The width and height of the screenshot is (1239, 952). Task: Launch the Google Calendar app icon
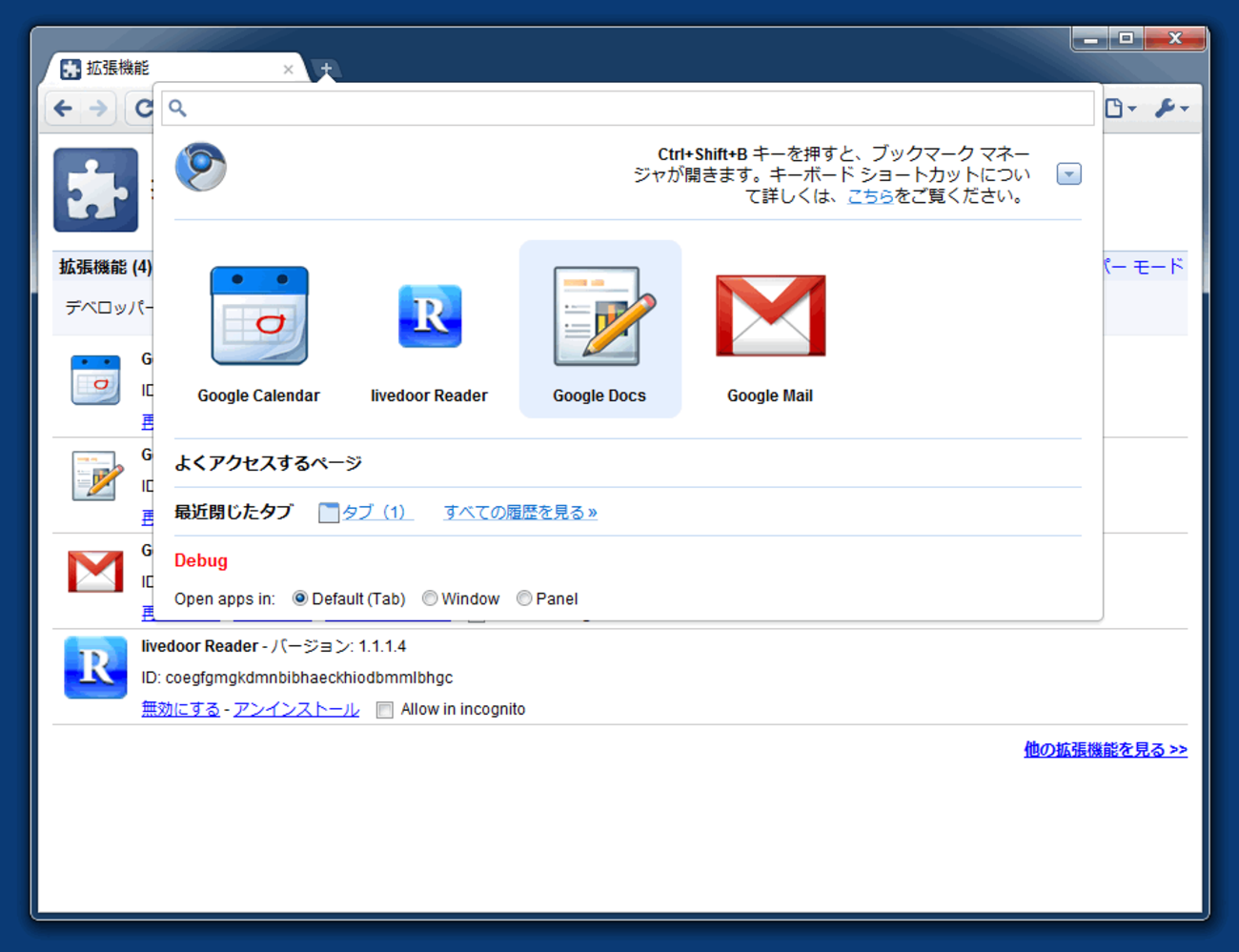[x=259, y=315]
